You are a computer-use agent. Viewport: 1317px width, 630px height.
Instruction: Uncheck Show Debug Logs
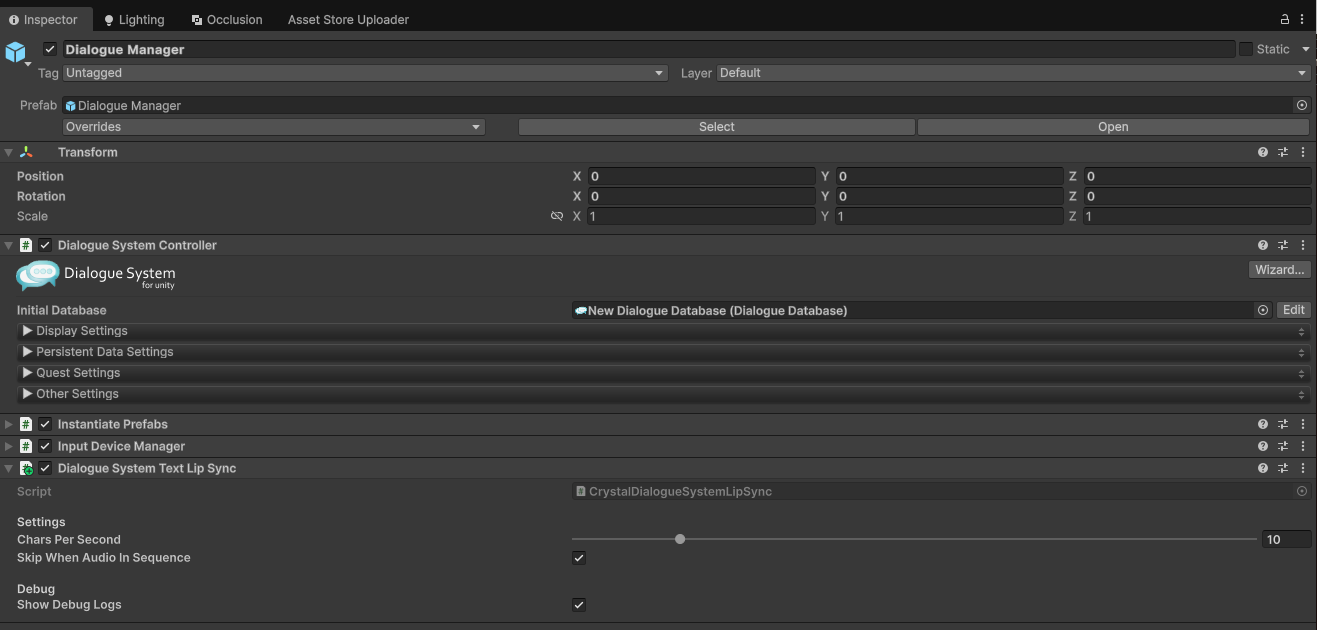[x=579, y=605]
